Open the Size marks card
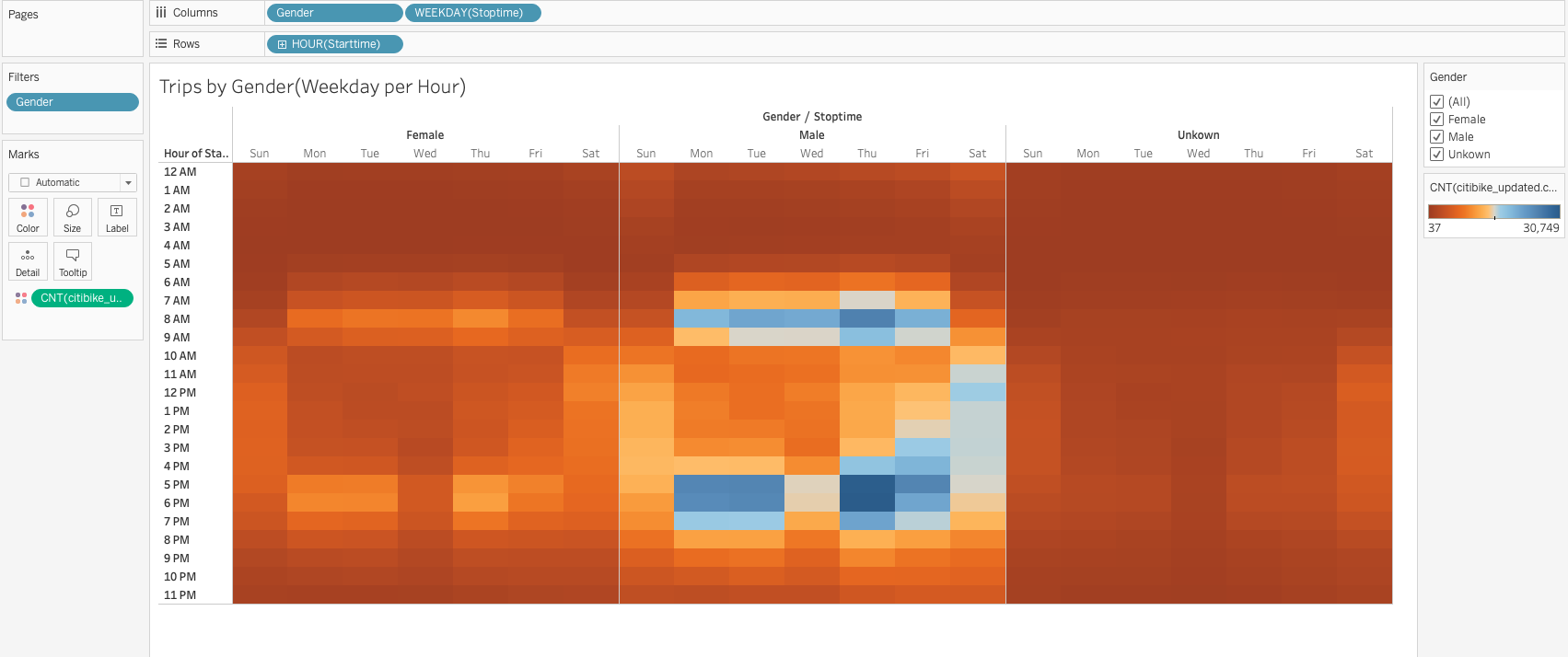 (72, 217)
